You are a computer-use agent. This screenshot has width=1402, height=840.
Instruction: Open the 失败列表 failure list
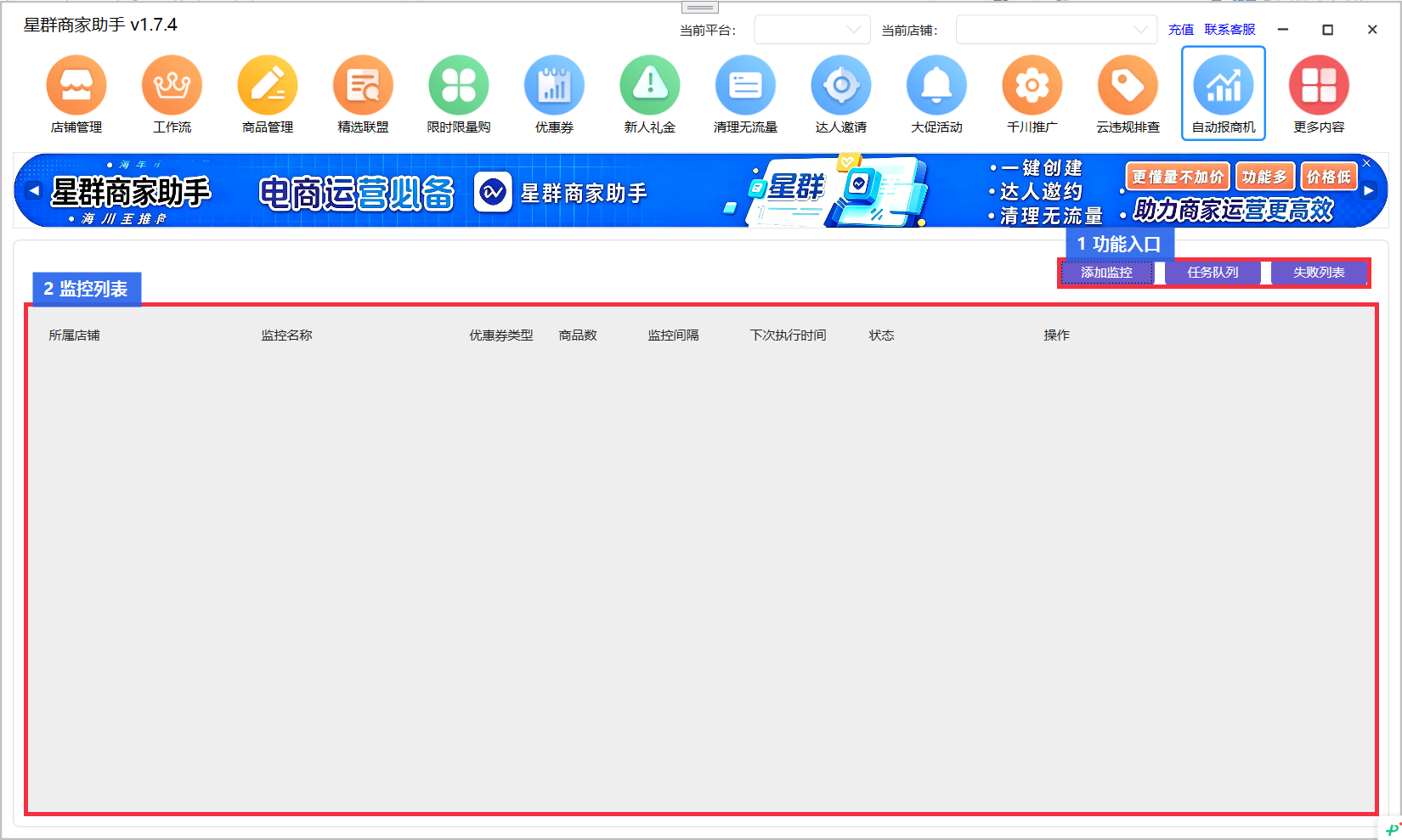click(x=1319, y=273)
